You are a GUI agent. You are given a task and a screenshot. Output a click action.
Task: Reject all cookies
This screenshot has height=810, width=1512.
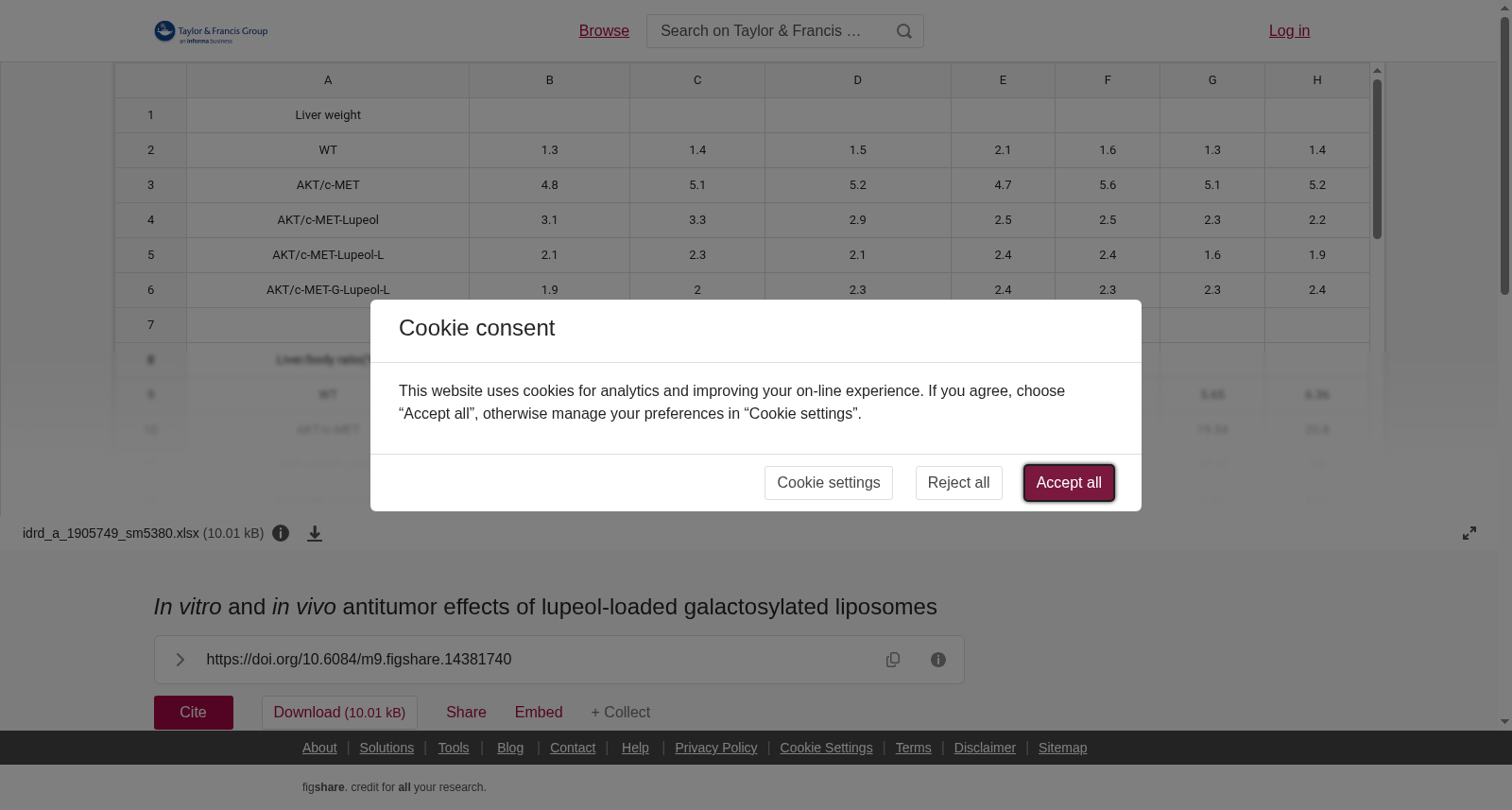958,483
